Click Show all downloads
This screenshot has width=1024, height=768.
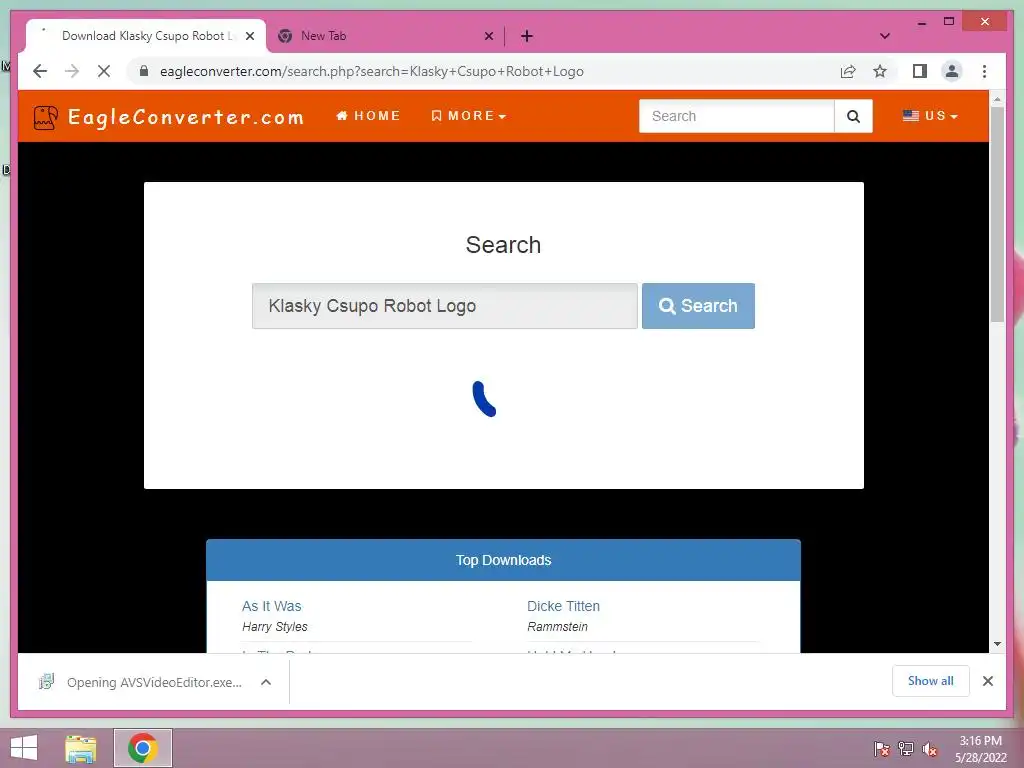931,681
